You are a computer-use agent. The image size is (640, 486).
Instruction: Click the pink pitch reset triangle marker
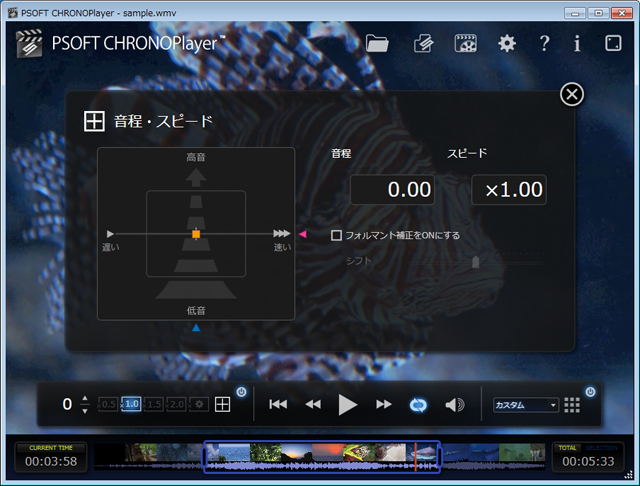302,234
